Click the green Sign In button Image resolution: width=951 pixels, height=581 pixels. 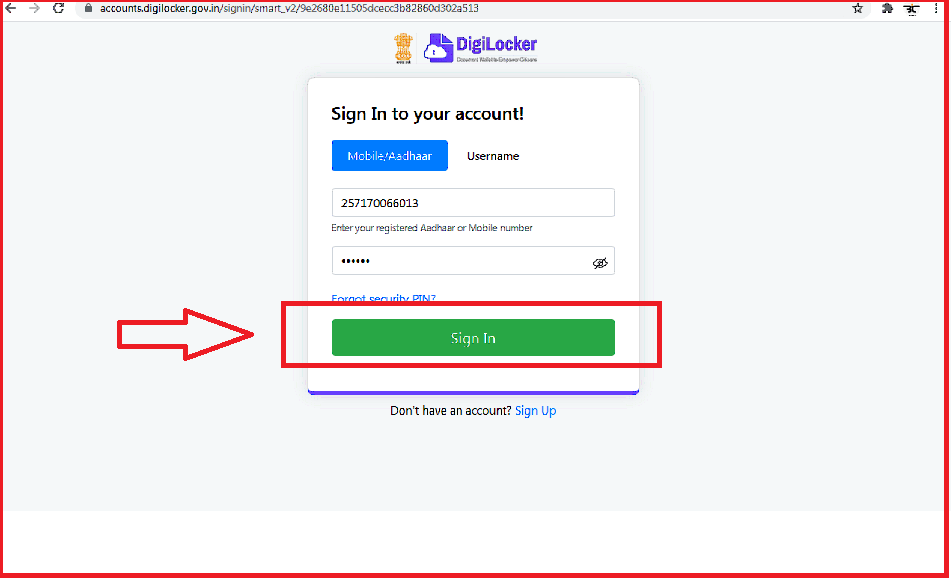[473, 338]
